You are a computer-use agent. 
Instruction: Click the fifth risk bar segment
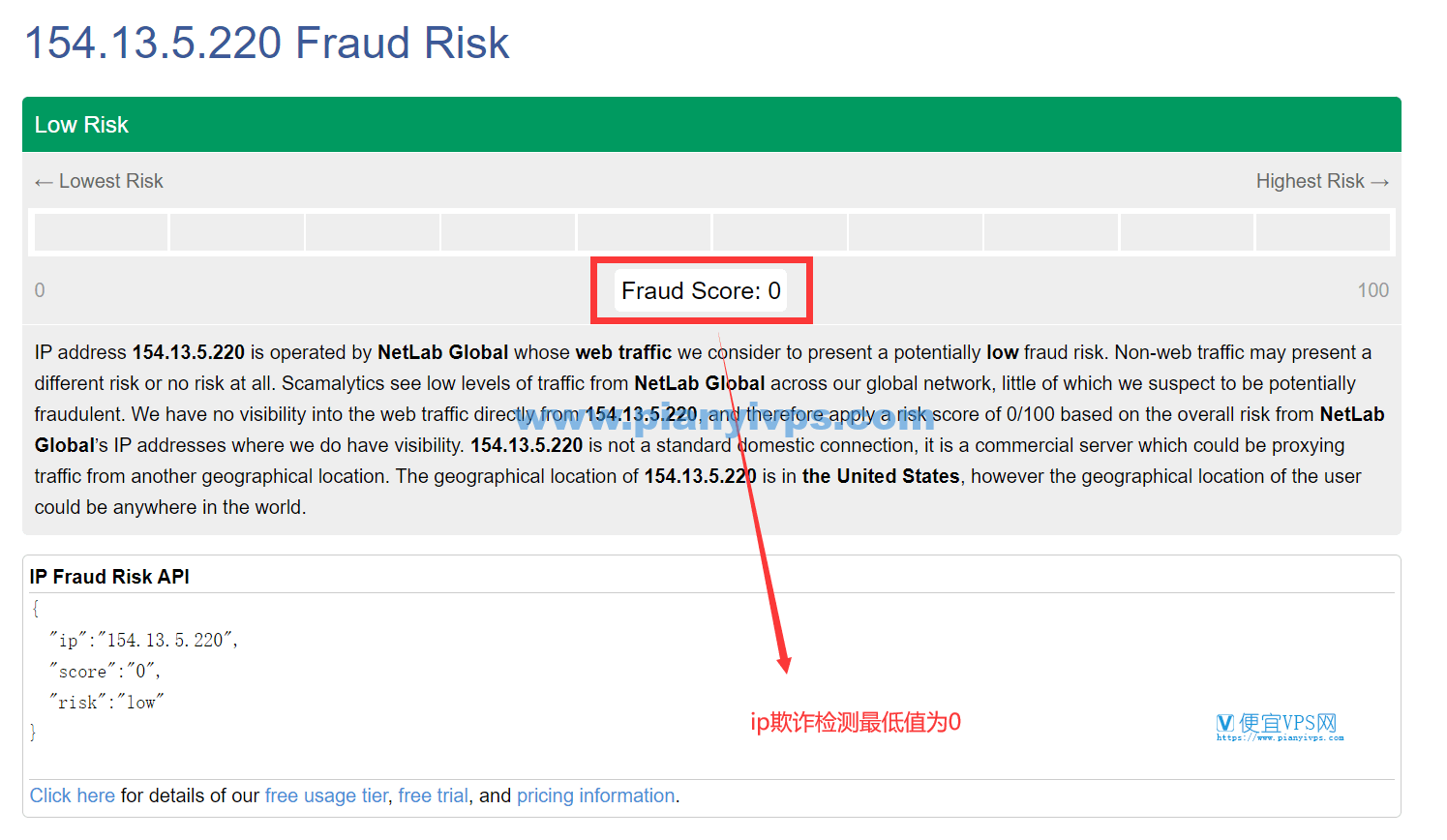point(644,232)
